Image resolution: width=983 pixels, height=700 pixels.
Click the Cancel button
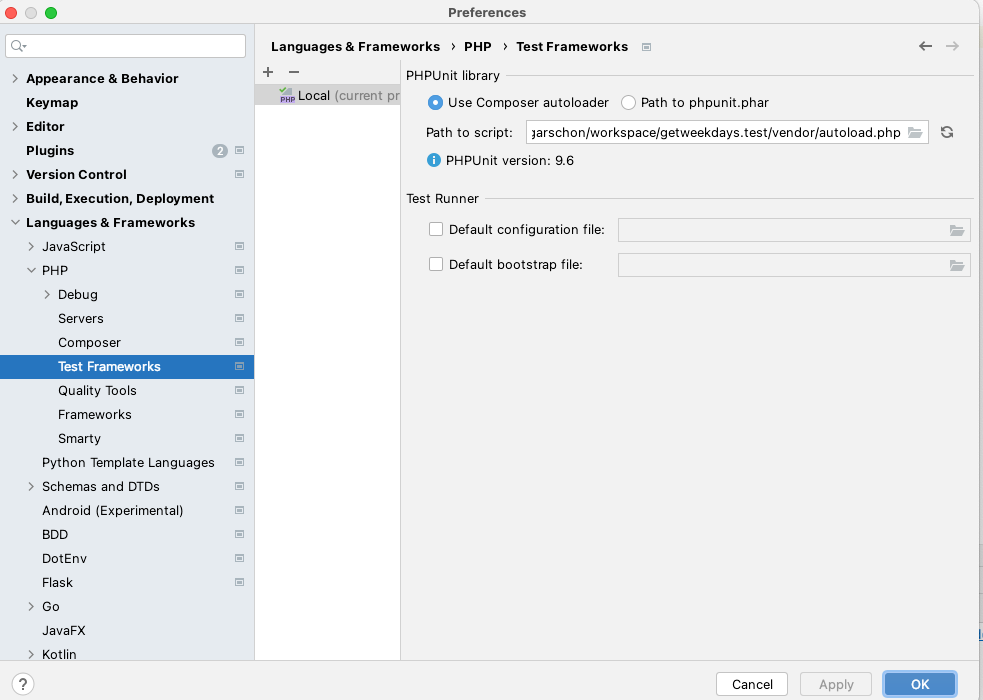[752, 684]
